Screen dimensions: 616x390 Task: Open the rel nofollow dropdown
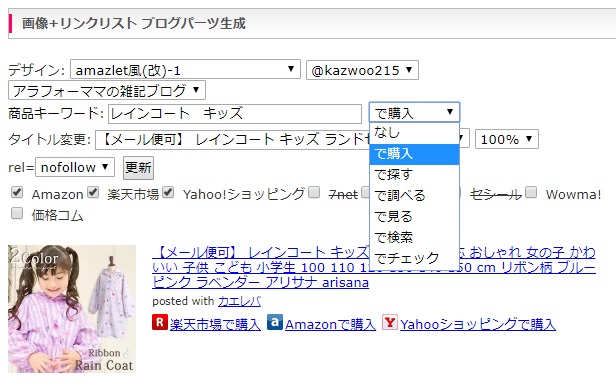[75, 167]
